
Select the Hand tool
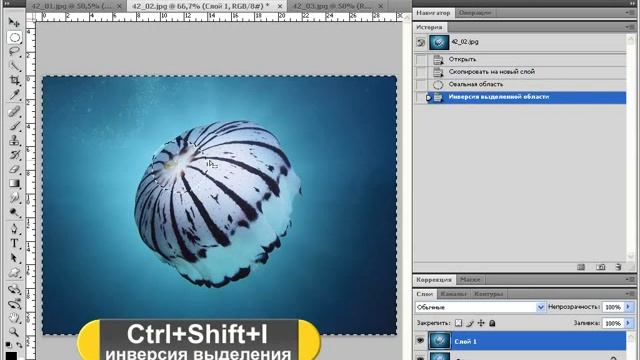click(14, 318)
